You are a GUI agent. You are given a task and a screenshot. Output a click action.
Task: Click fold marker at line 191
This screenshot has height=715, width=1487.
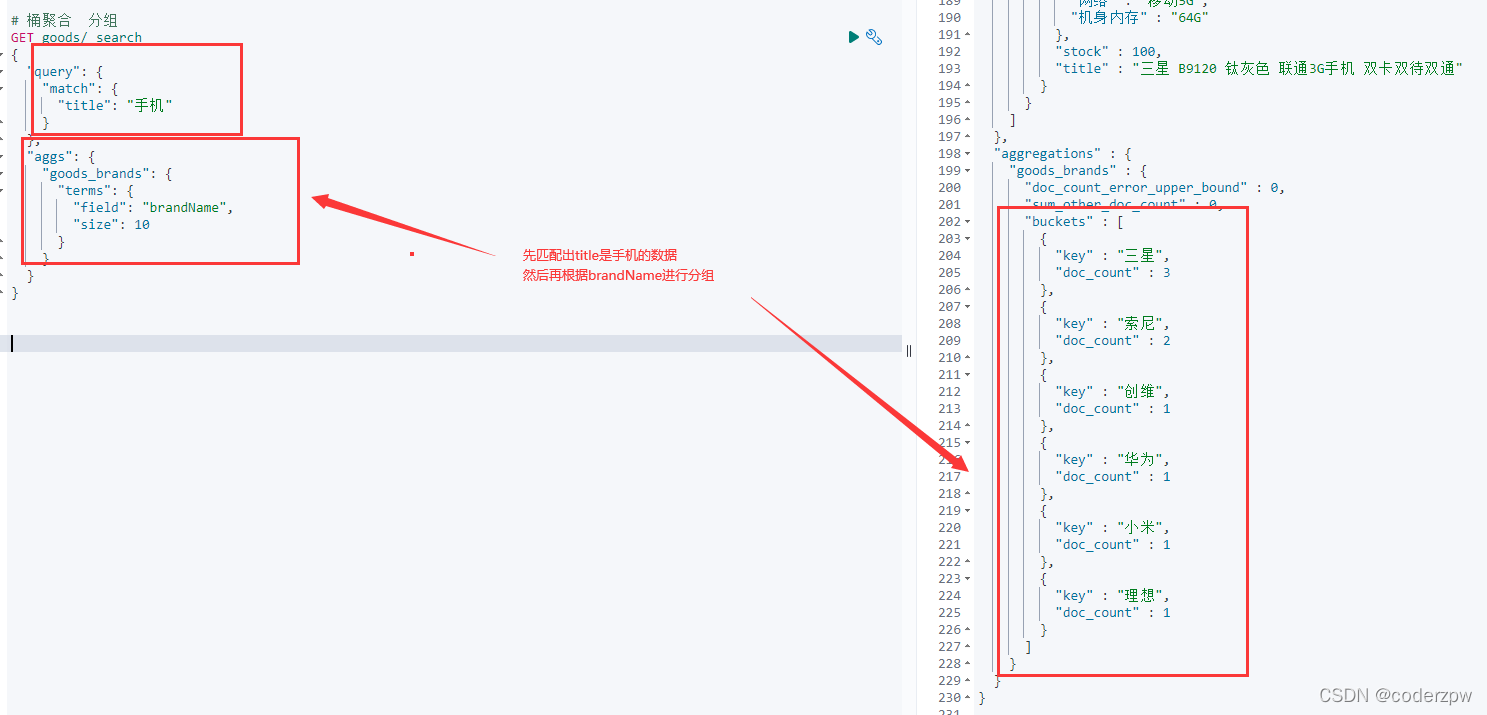967,35
